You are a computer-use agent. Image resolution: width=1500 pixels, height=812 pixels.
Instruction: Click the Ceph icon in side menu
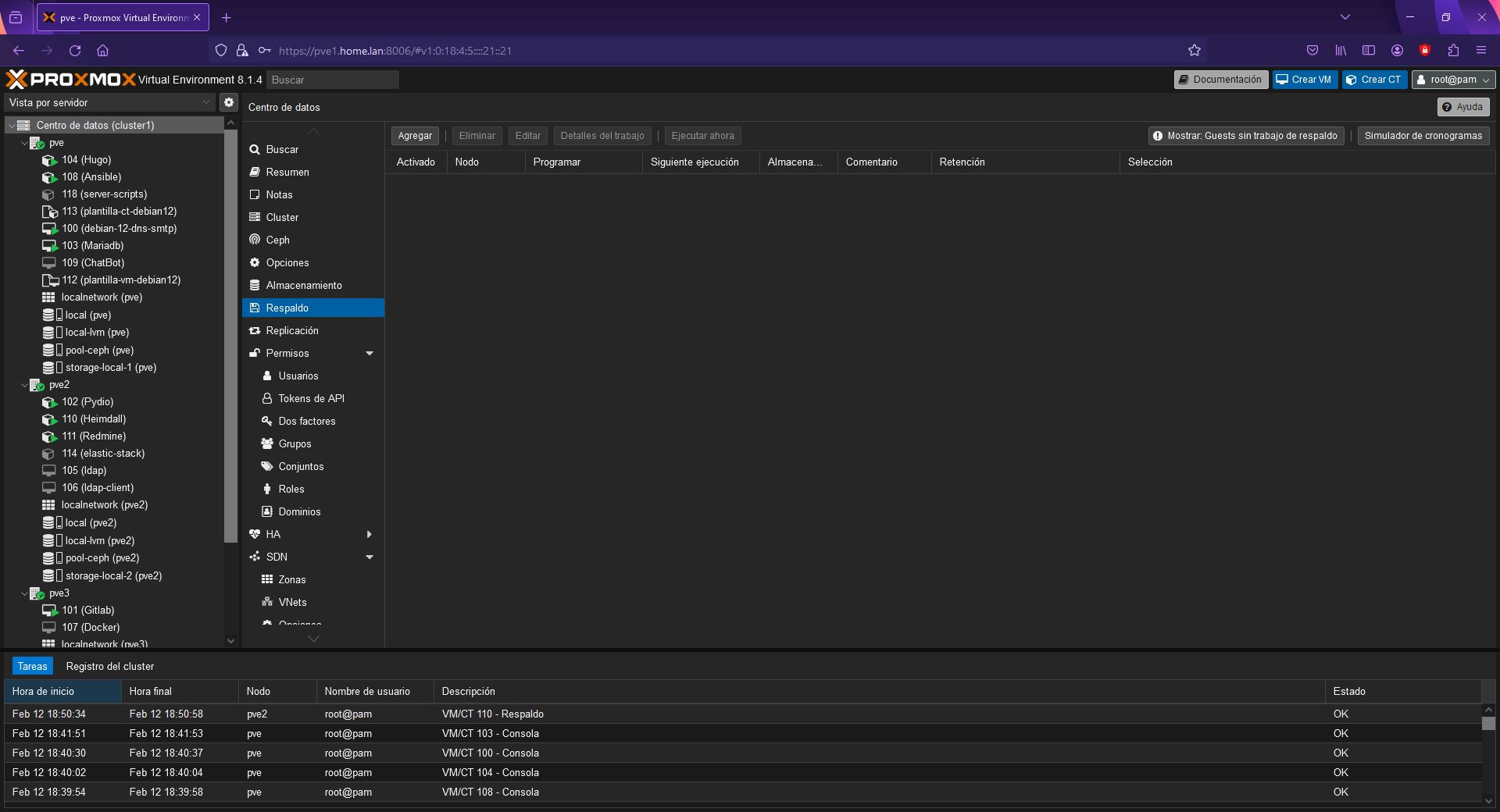tap(255, 240)
